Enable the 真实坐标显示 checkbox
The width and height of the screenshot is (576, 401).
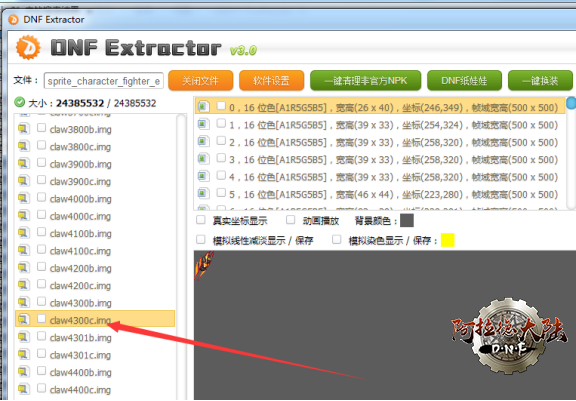point(201,220)
